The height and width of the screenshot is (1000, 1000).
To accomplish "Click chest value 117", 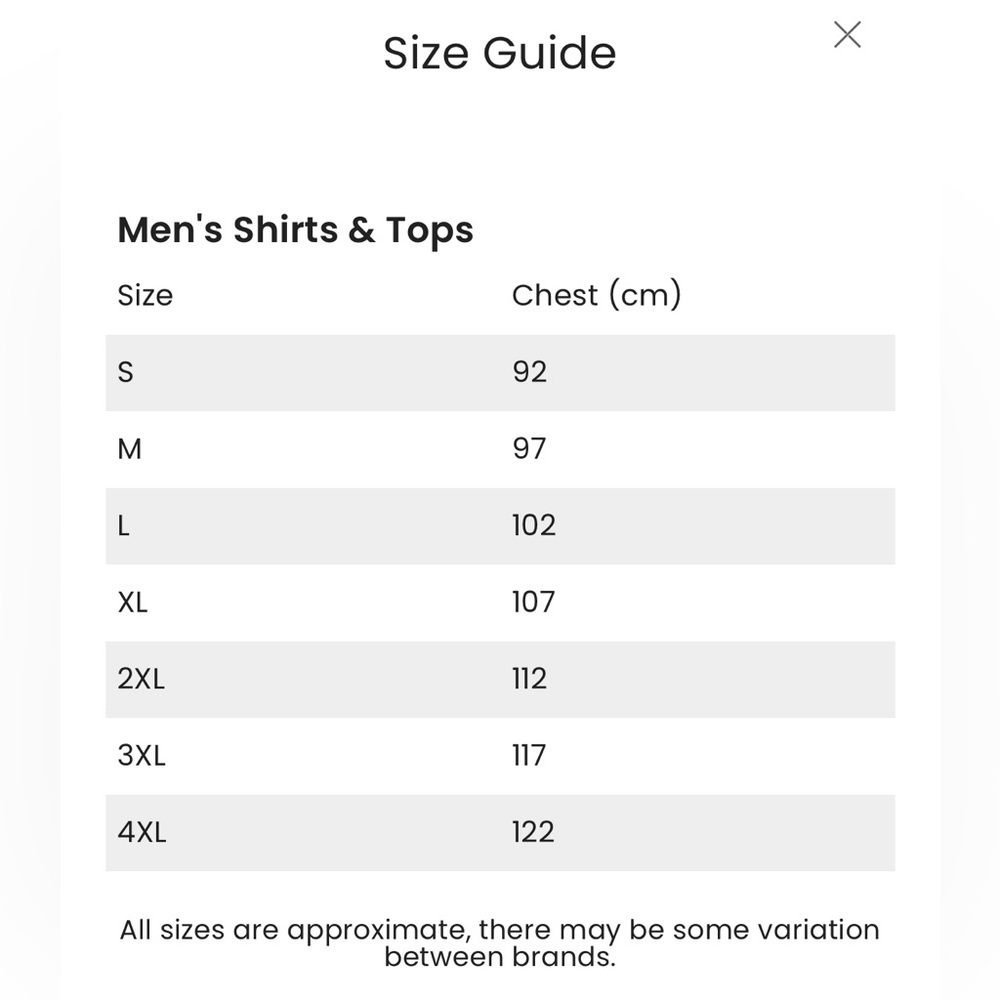I will [529, 756].
